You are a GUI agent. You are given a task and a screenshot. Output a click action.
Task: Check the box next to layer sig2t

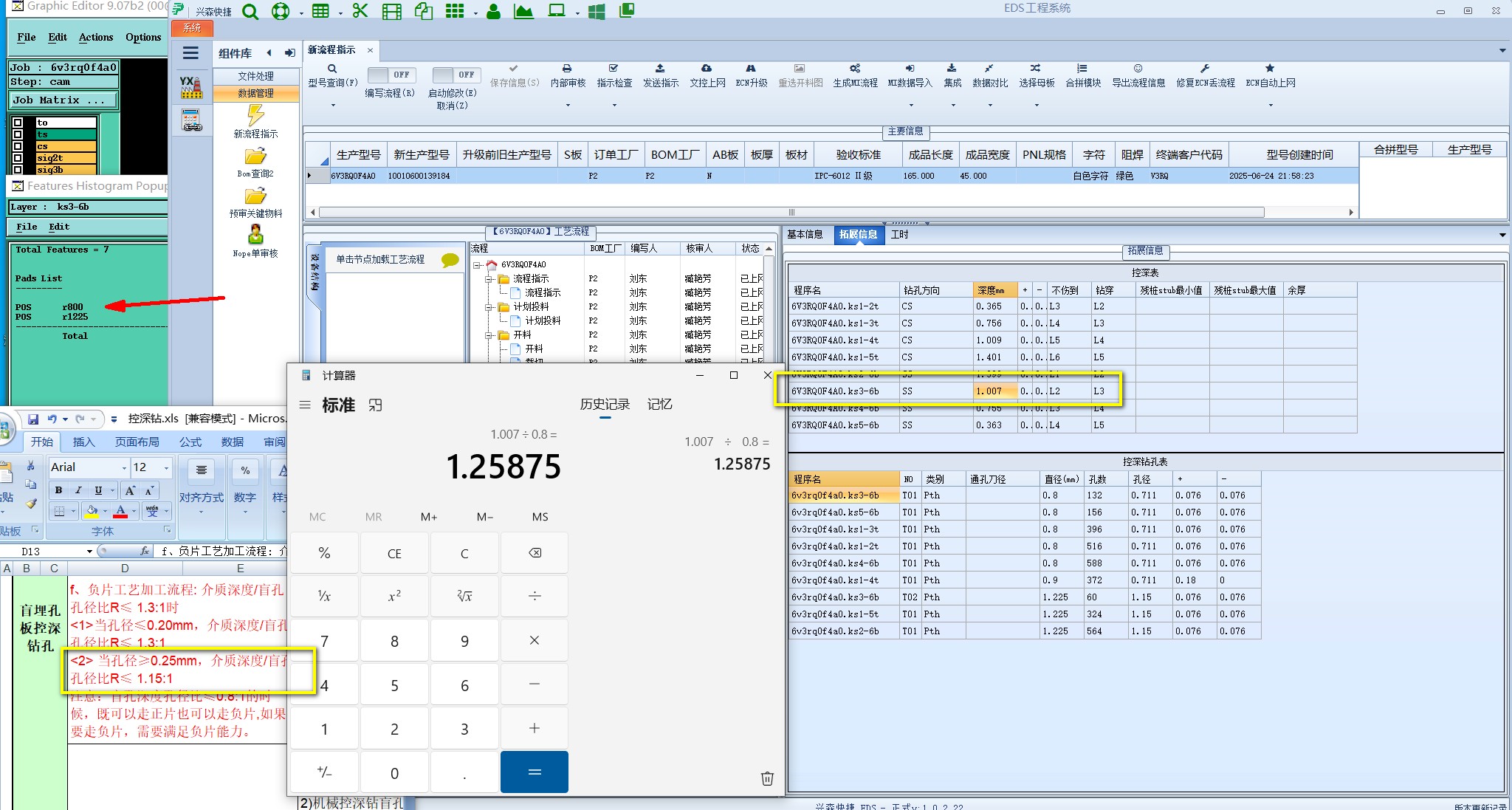(18, 157)
